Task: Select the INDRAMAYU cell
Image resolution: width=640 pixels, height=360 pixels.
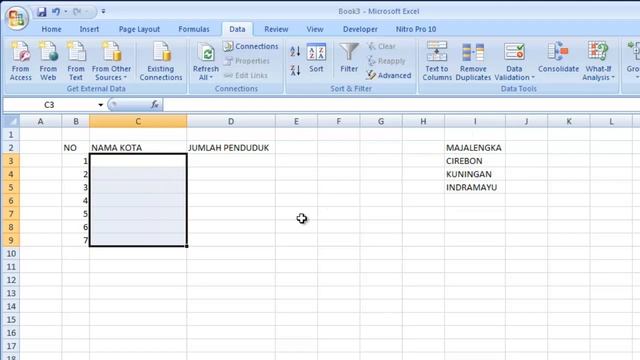Action: 475,187
